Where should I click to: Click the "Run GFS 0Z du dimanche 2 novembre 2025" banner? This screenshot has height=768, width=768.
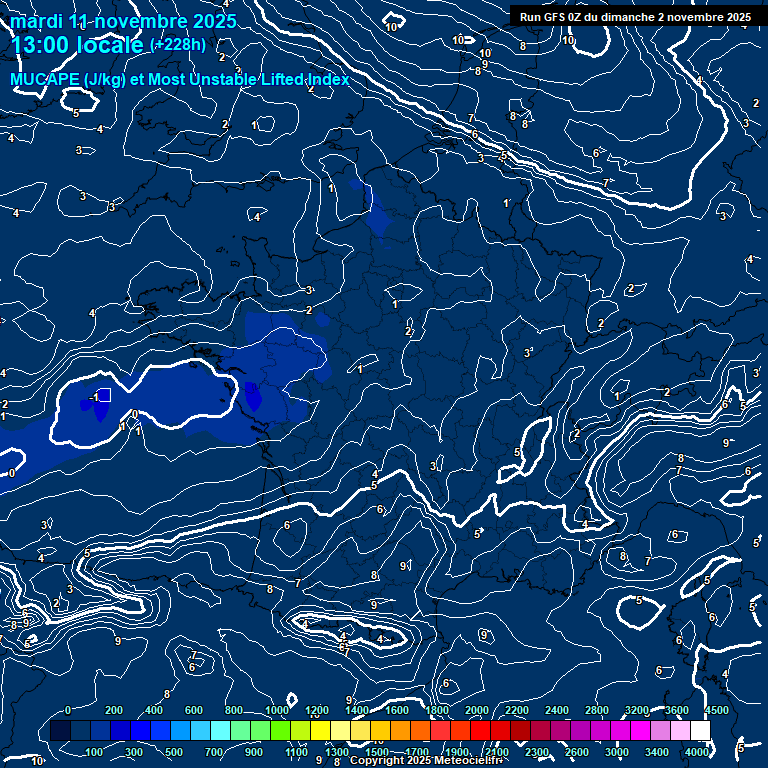[635, 17]
